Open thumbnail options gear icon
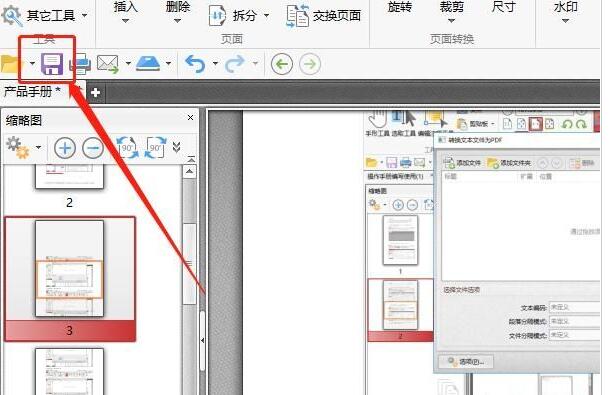610x395 pixels. pos(18,147)
